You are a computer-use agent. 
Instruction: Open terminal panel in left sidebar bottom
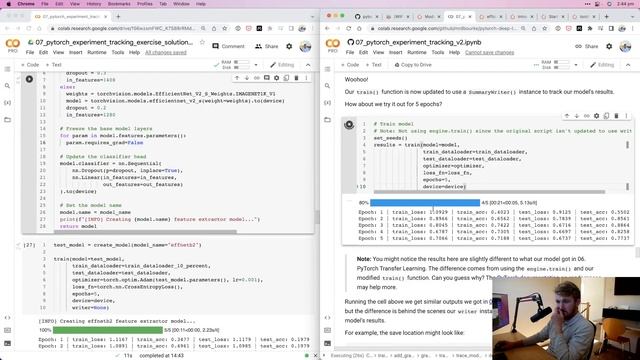point(7,343)
